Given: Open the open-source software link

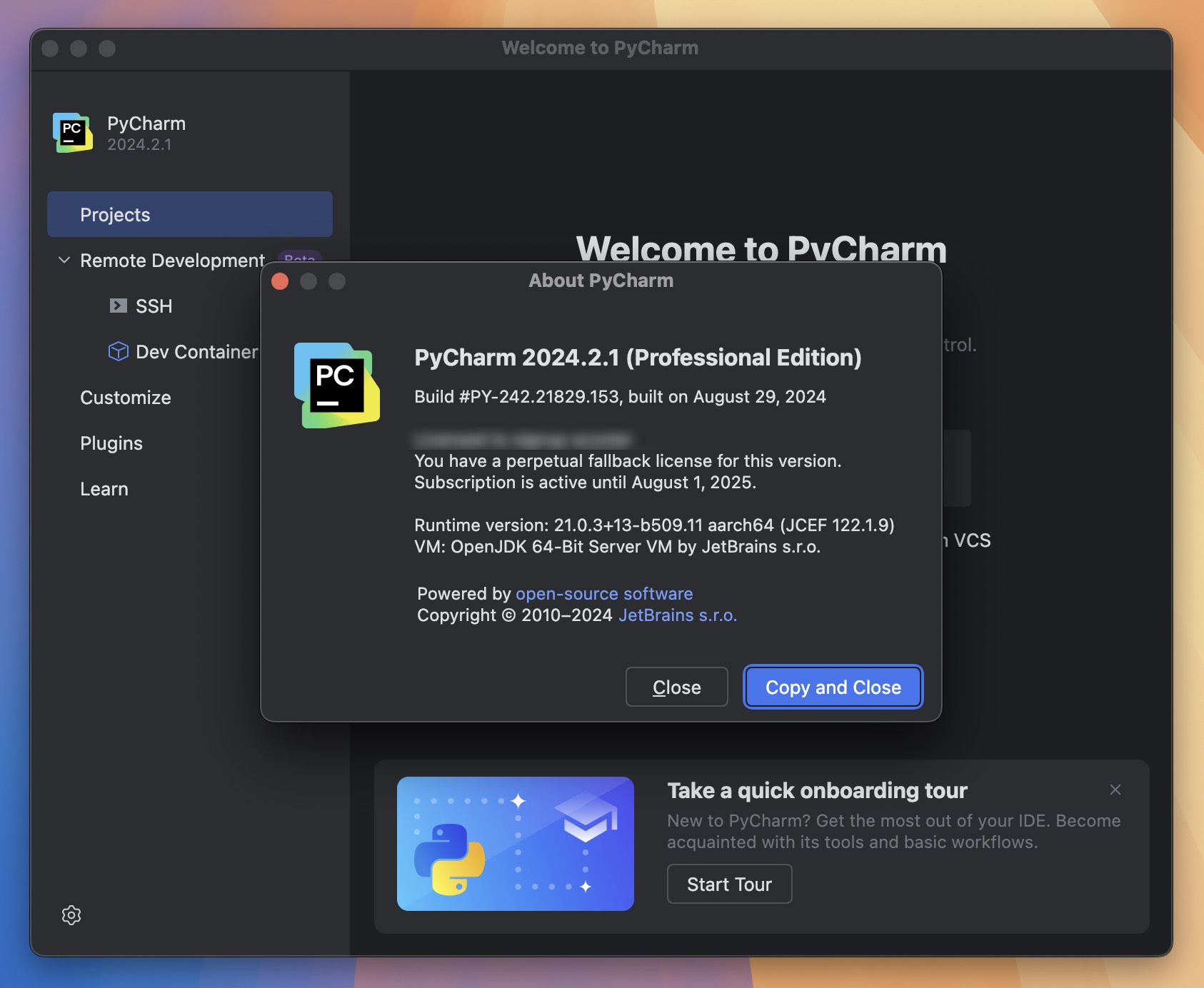Looking at the screenshot, I should click(604, 593).
